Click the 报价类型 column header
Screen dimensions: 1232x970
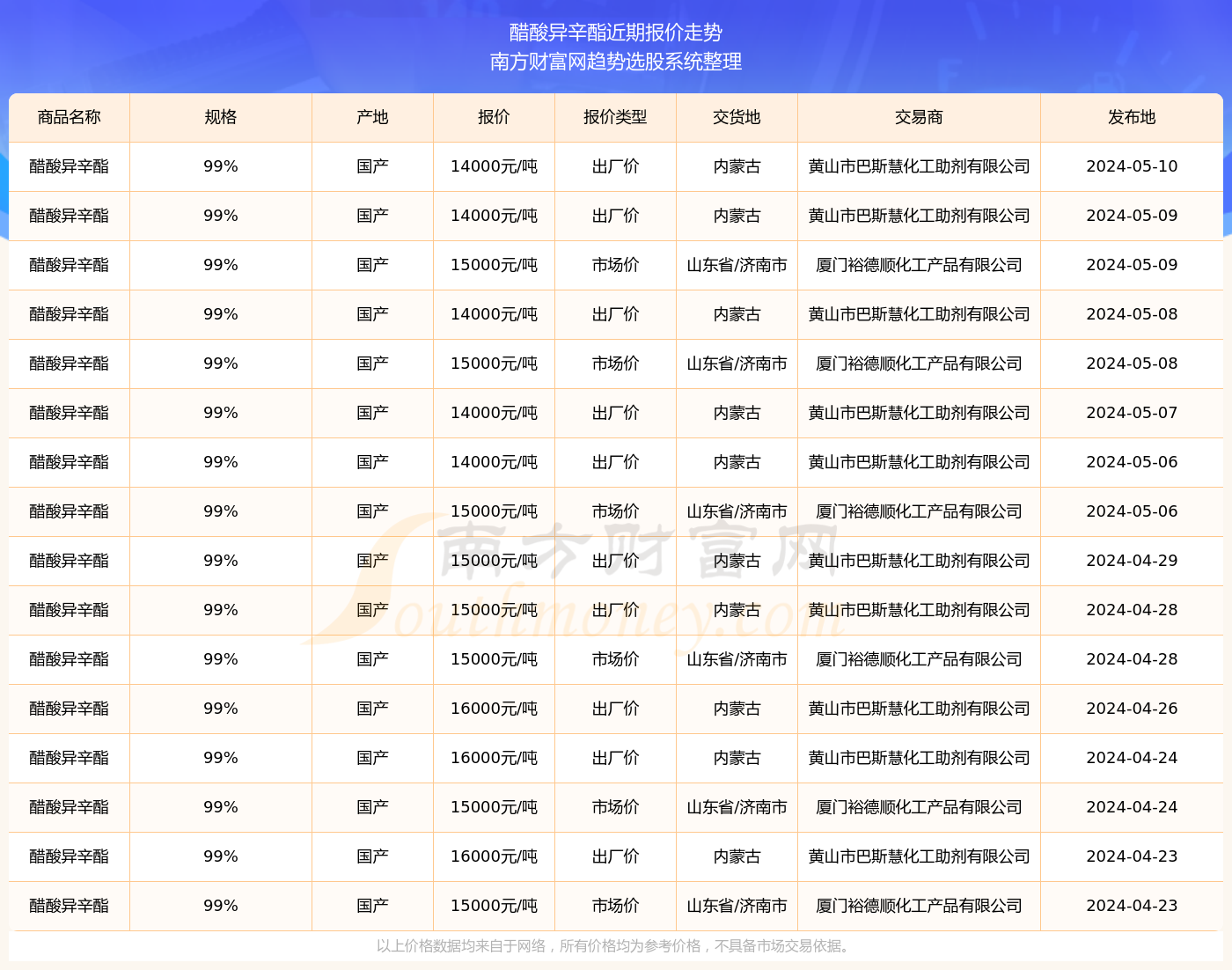click(x=615, y=117)
